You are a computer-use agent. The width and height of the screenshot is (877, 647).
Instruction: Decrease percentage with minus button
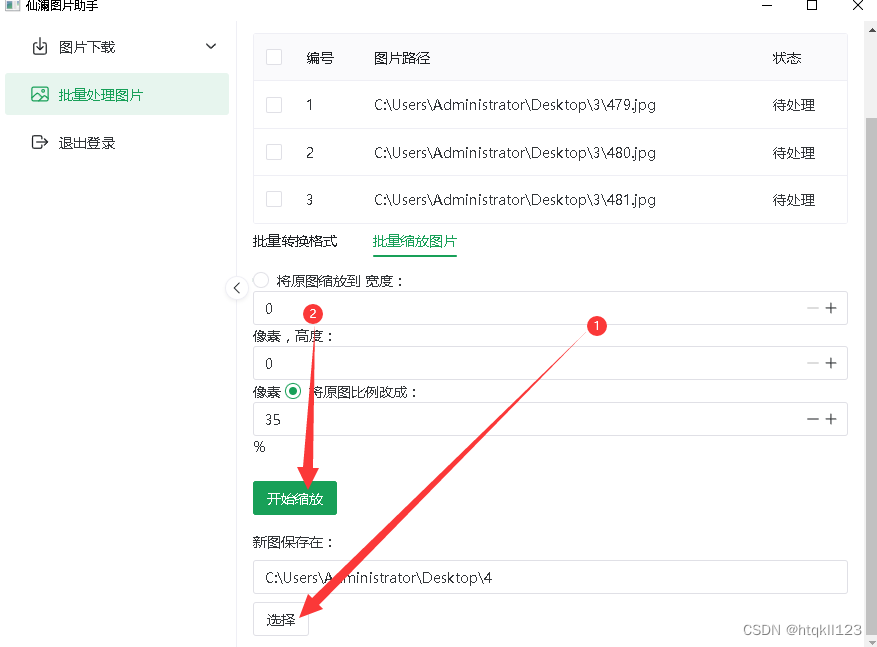pos(813,419)
